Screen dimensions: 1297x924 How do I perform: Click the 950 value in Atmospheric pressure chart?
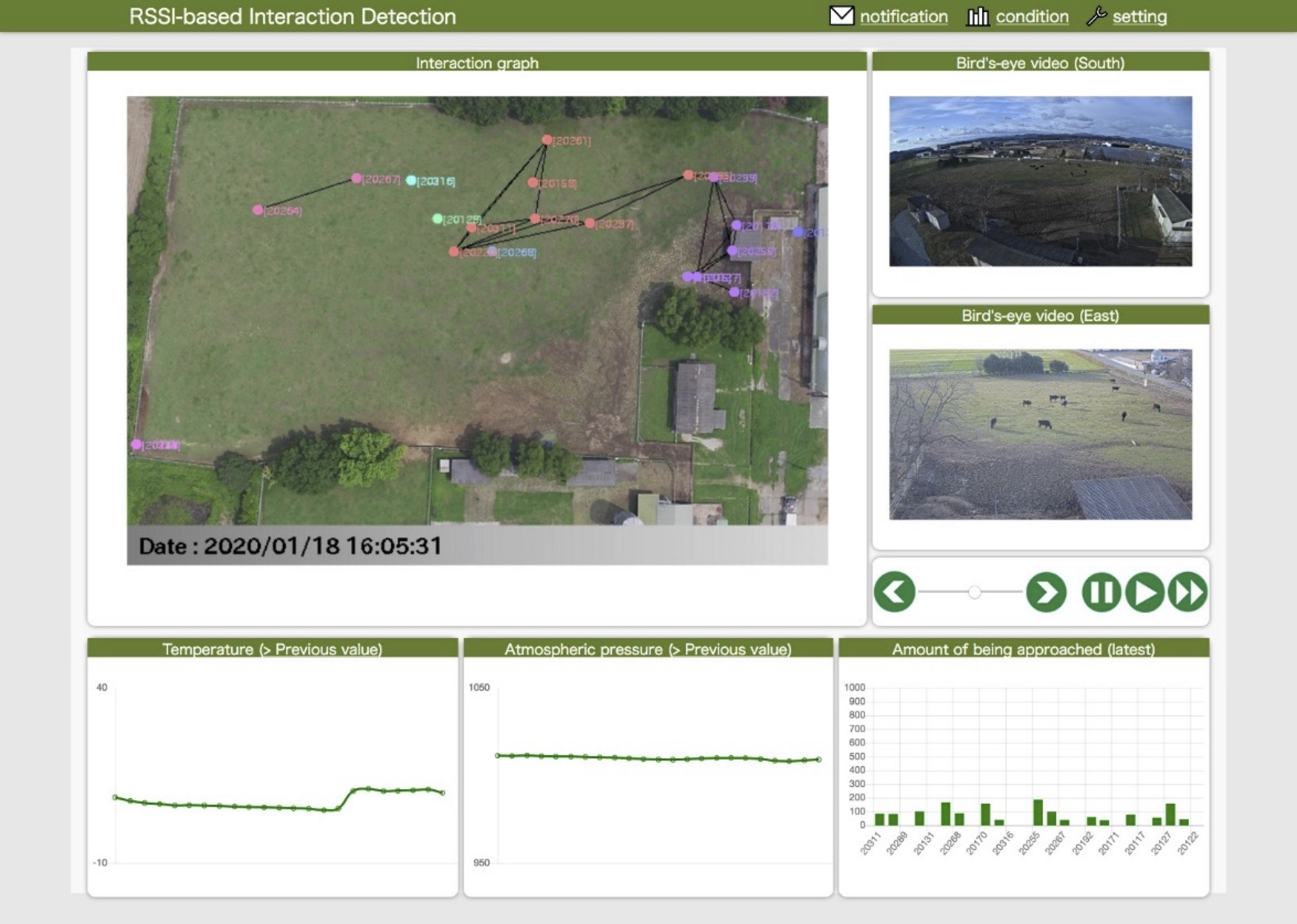pyautogui.click(x=481, y=863)
